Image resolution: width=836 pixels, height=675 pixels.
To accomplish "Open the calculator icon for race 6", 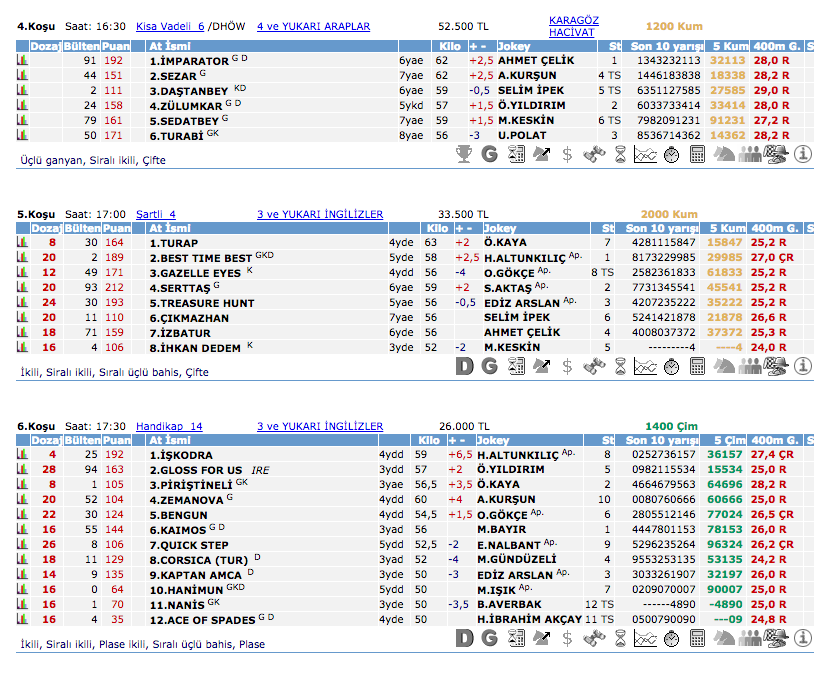I will point(698,639).
